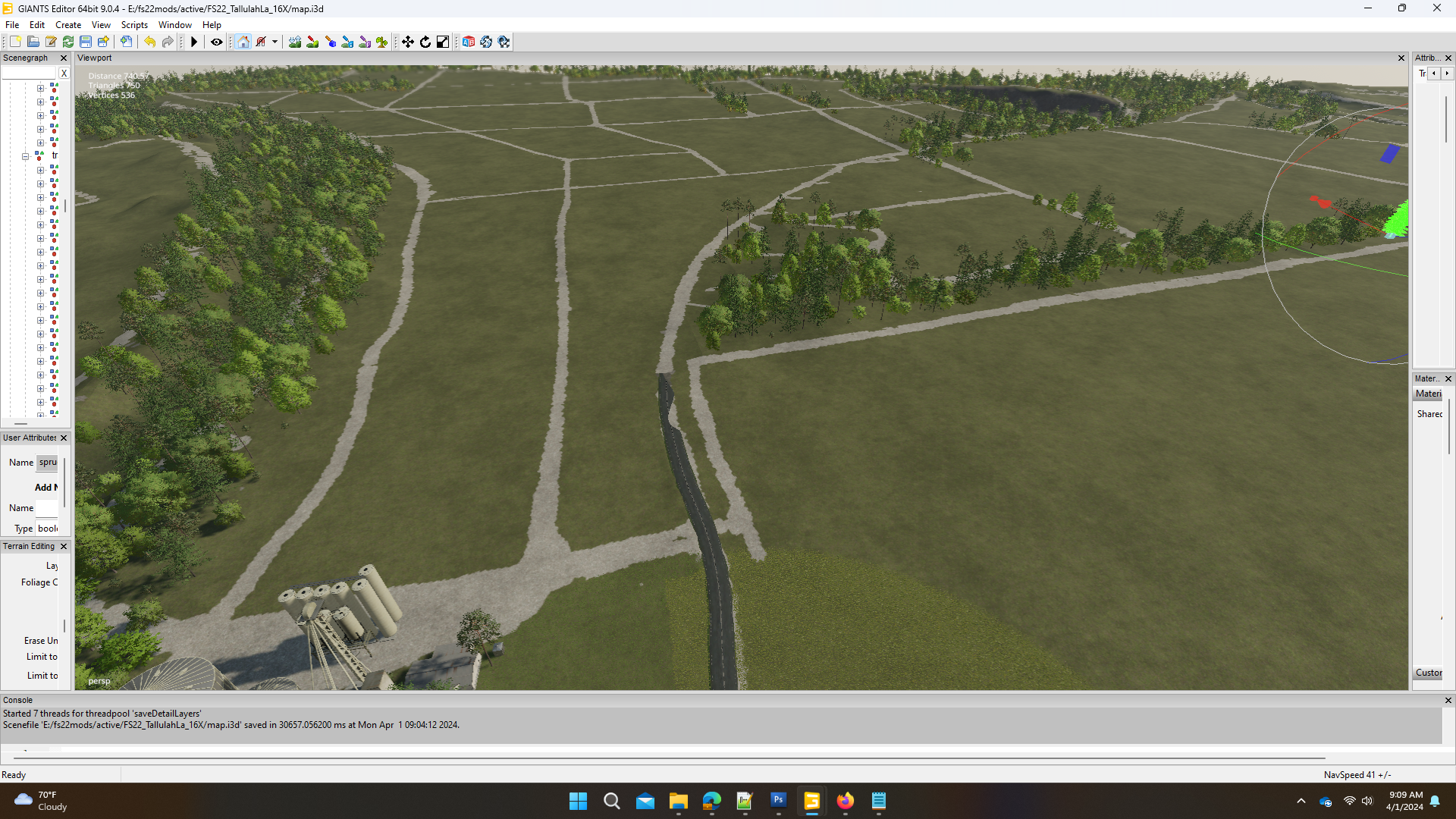
Task: Click the Open file folder icon
Action: (x=33, y=42)
